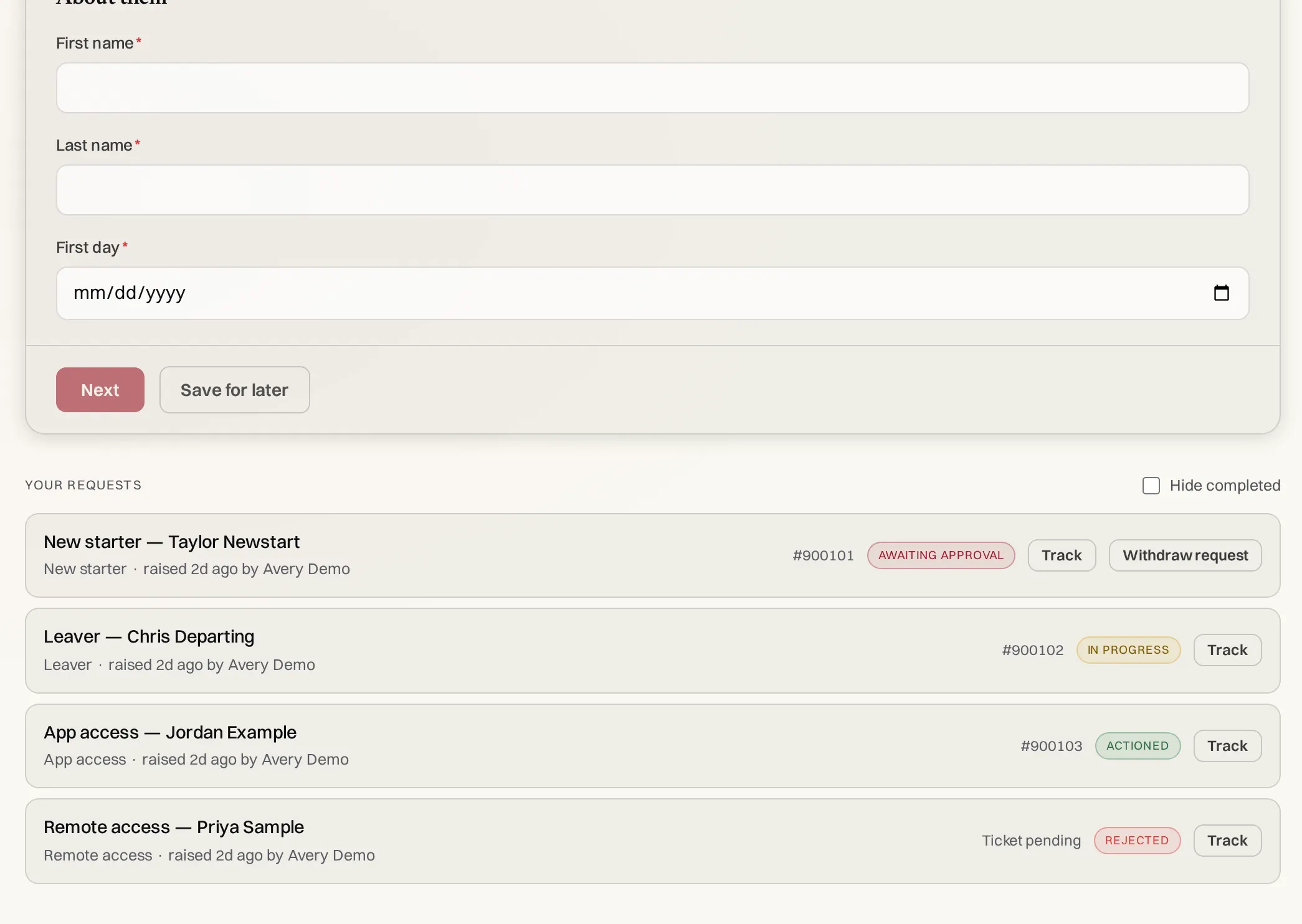1302x924 pixels.
Task: Select the AWAITING APPROVAL status badge
Action: 941,555
